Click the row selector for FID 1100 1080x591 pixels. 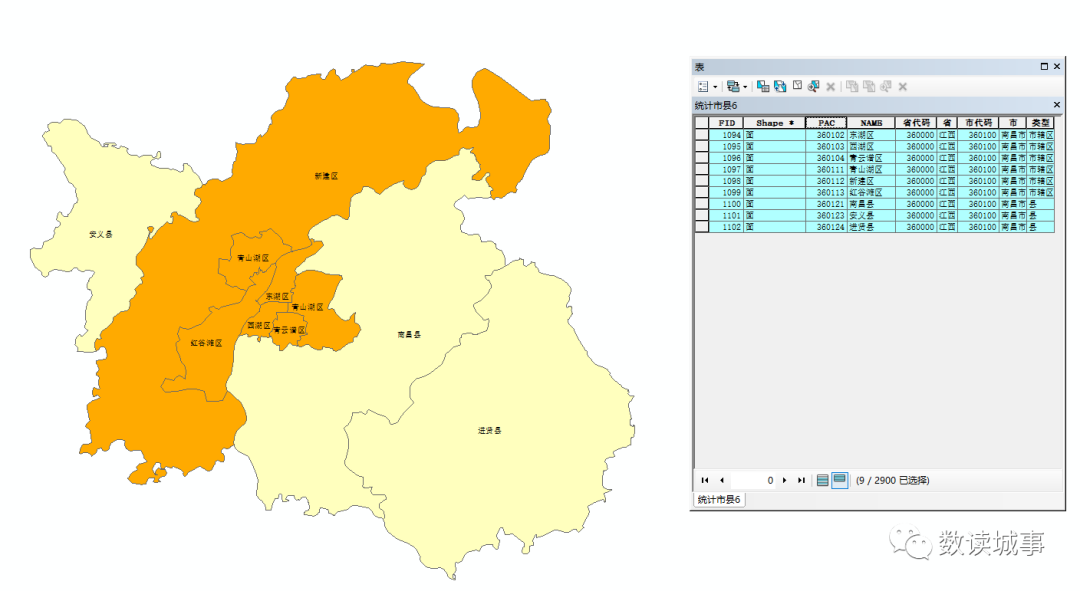[x=702, y=204]
